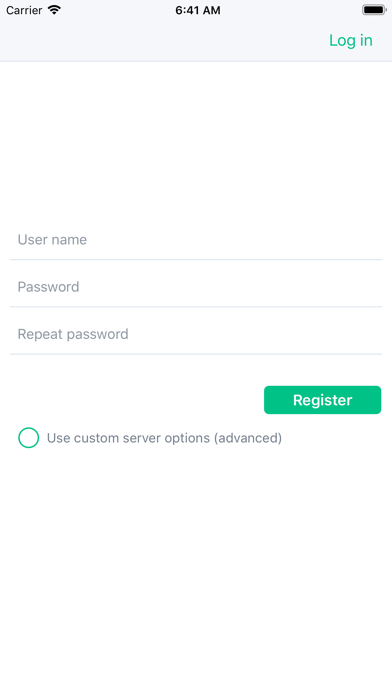Viewport: 392px width, 696px height.
Task: Select the Password input field
Action: (x=196, y=287)
